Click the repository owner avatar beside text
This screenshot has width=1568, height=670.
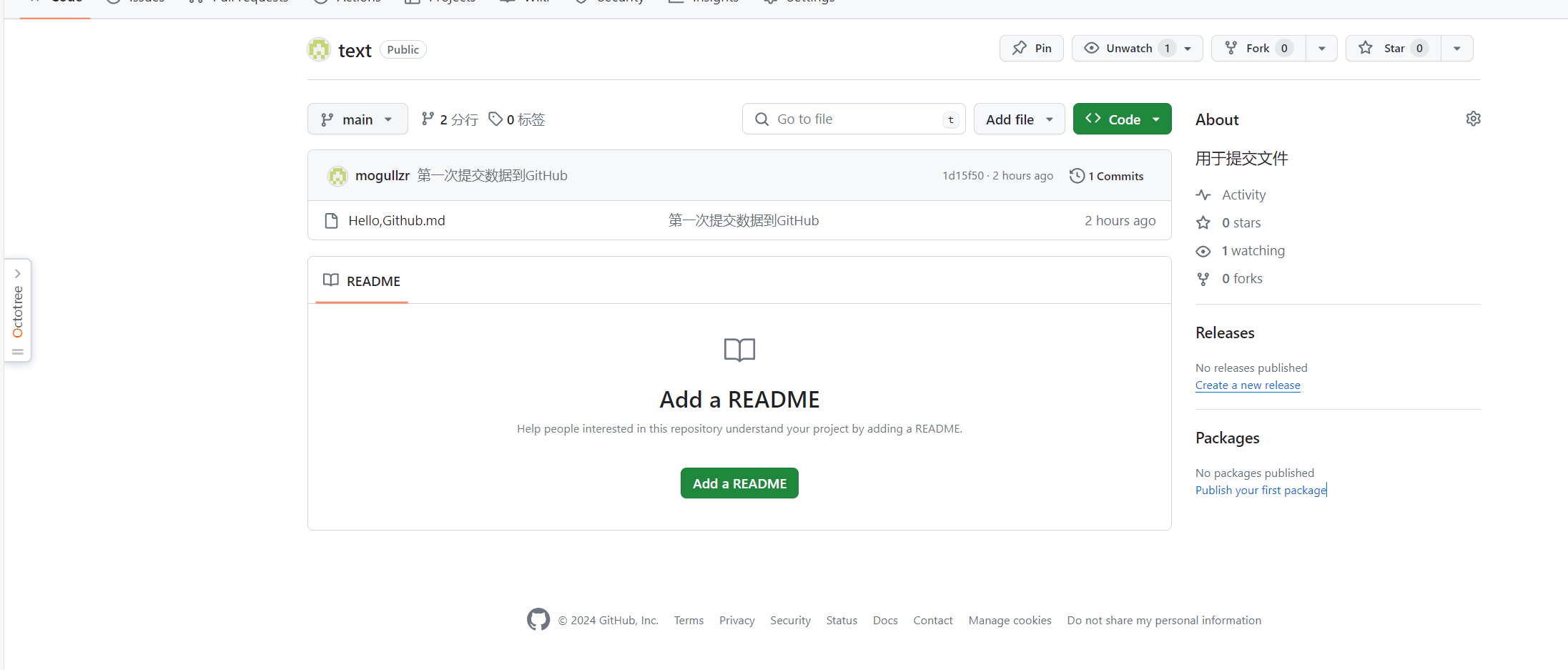click(x=319, y=49)
